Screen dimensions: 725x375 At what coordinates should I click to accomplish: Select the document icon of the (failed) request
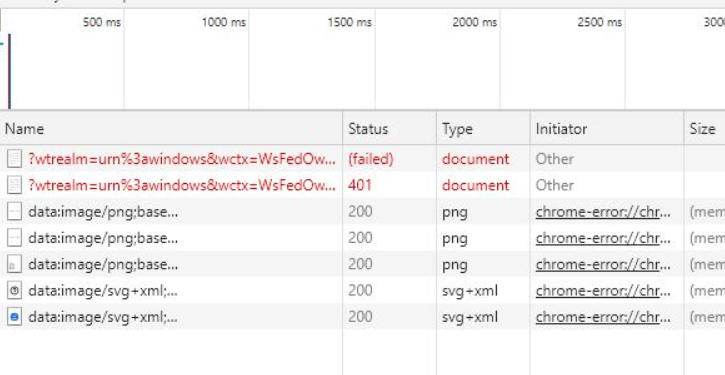(14, 159)
